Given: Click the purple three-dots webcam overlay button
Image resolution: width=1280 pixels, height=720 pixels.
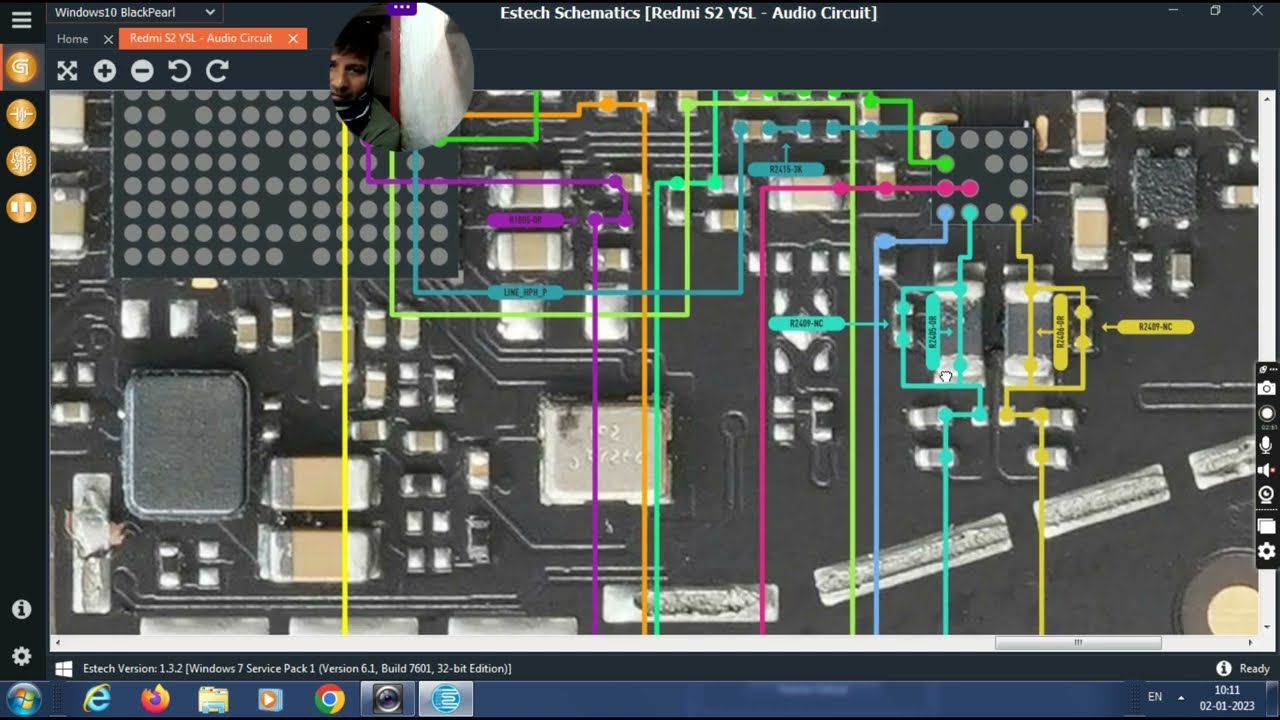Looking at the screenshot, I should [x=402, y=7].
